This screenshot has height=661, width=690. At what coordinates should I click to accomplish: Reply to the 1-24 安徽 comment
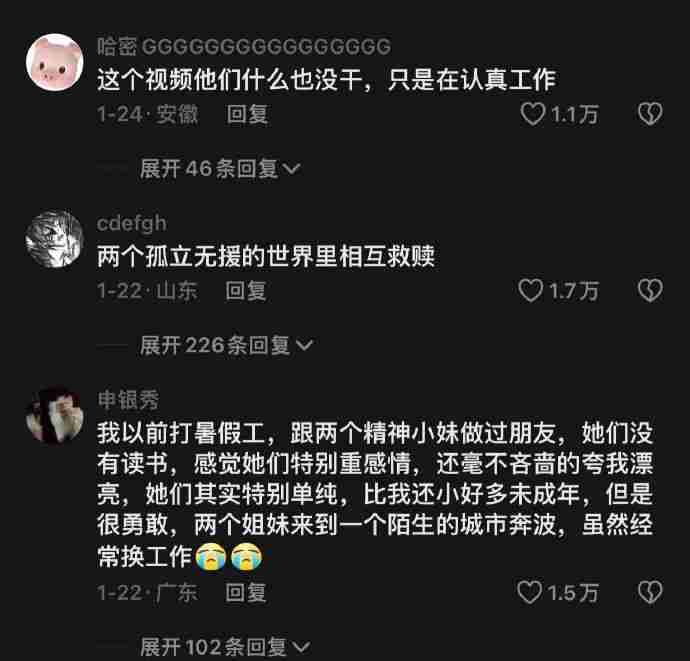247,114
